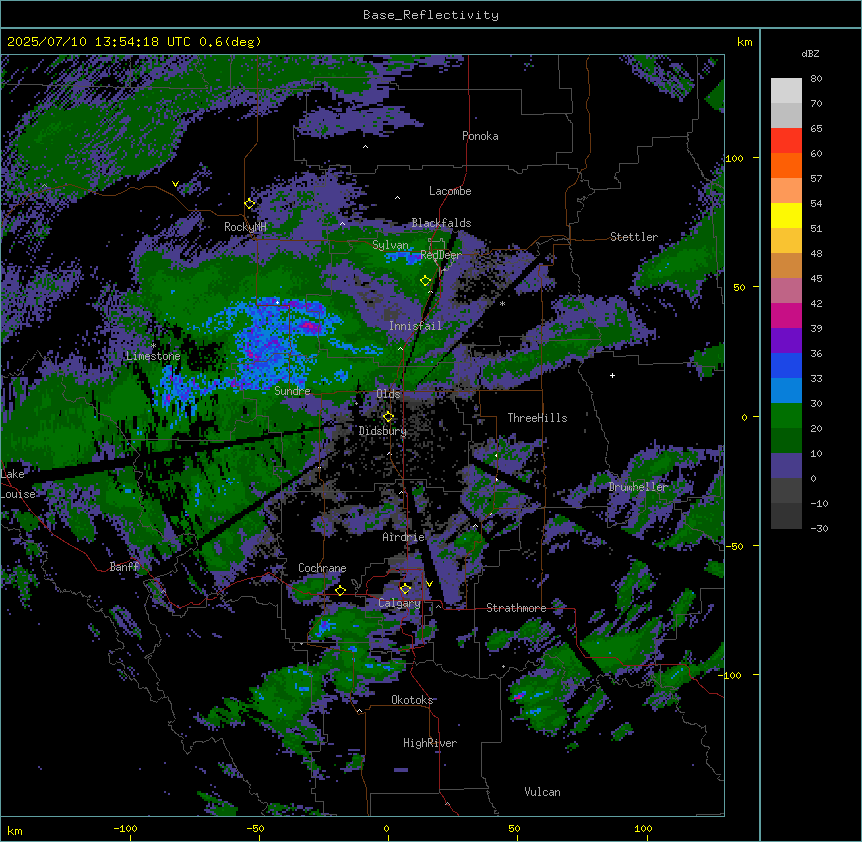Click the 0.6(deg) elevation angle text

click(230, 42)
